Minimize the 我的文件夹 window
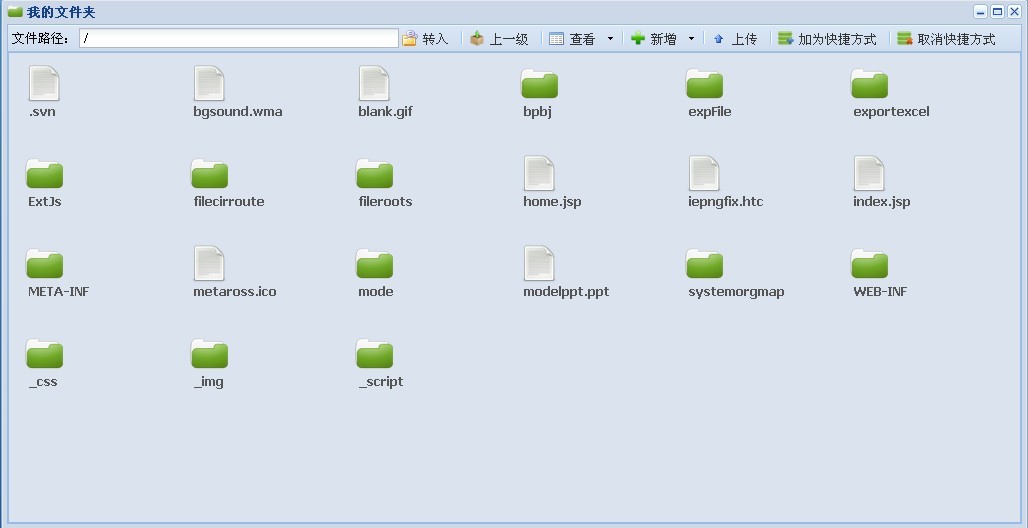This screenshot has width=1028, height=528. pos(981,12)
